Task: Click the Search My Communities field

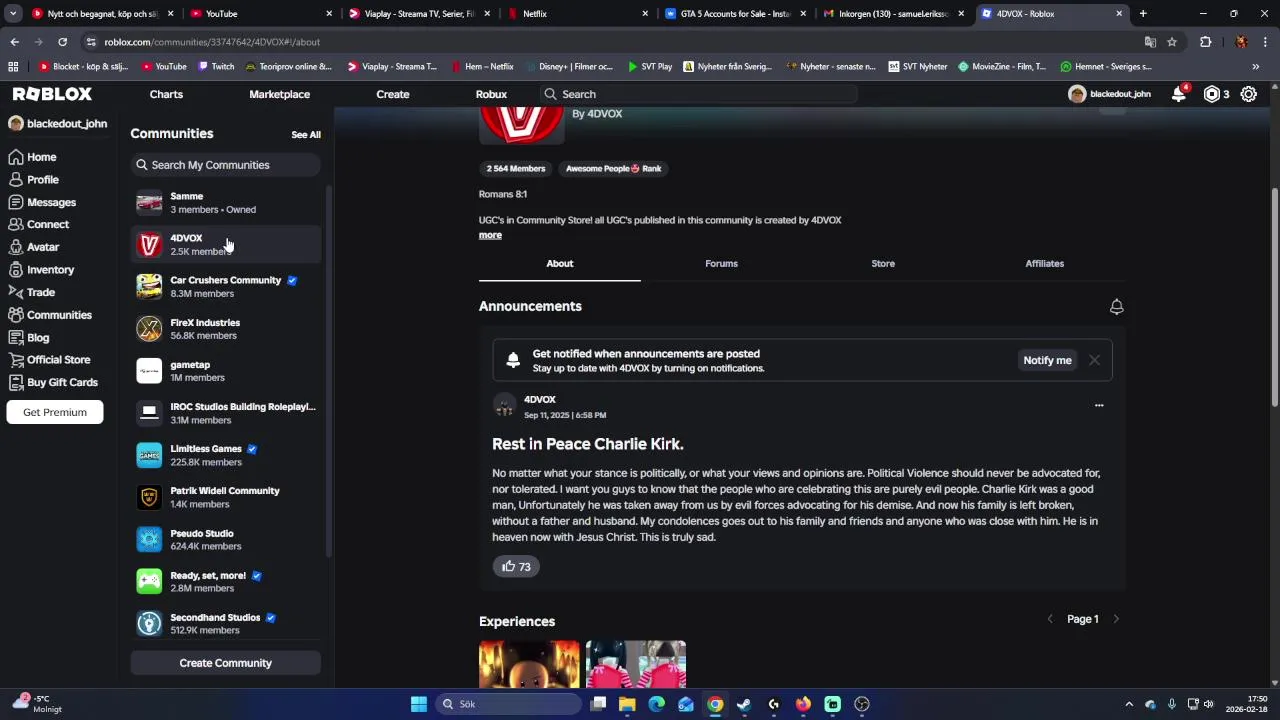Action: point(225,165)
